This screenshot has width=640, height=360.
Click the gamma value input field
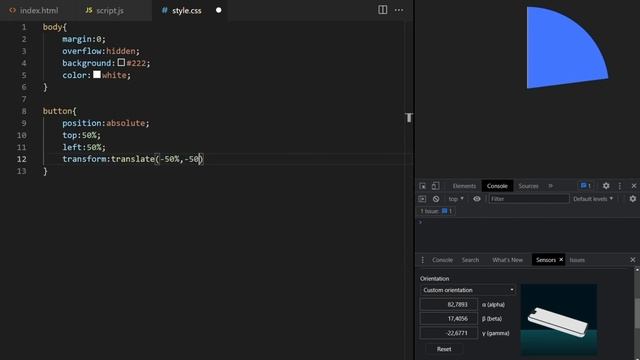pyautogui.click(x=449, y=333)
